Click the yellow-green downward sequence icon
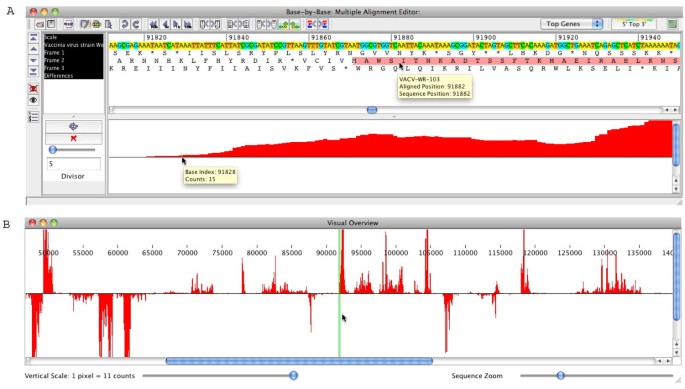Viewport: 685px width, 389px height. click(x=295, y=24)
